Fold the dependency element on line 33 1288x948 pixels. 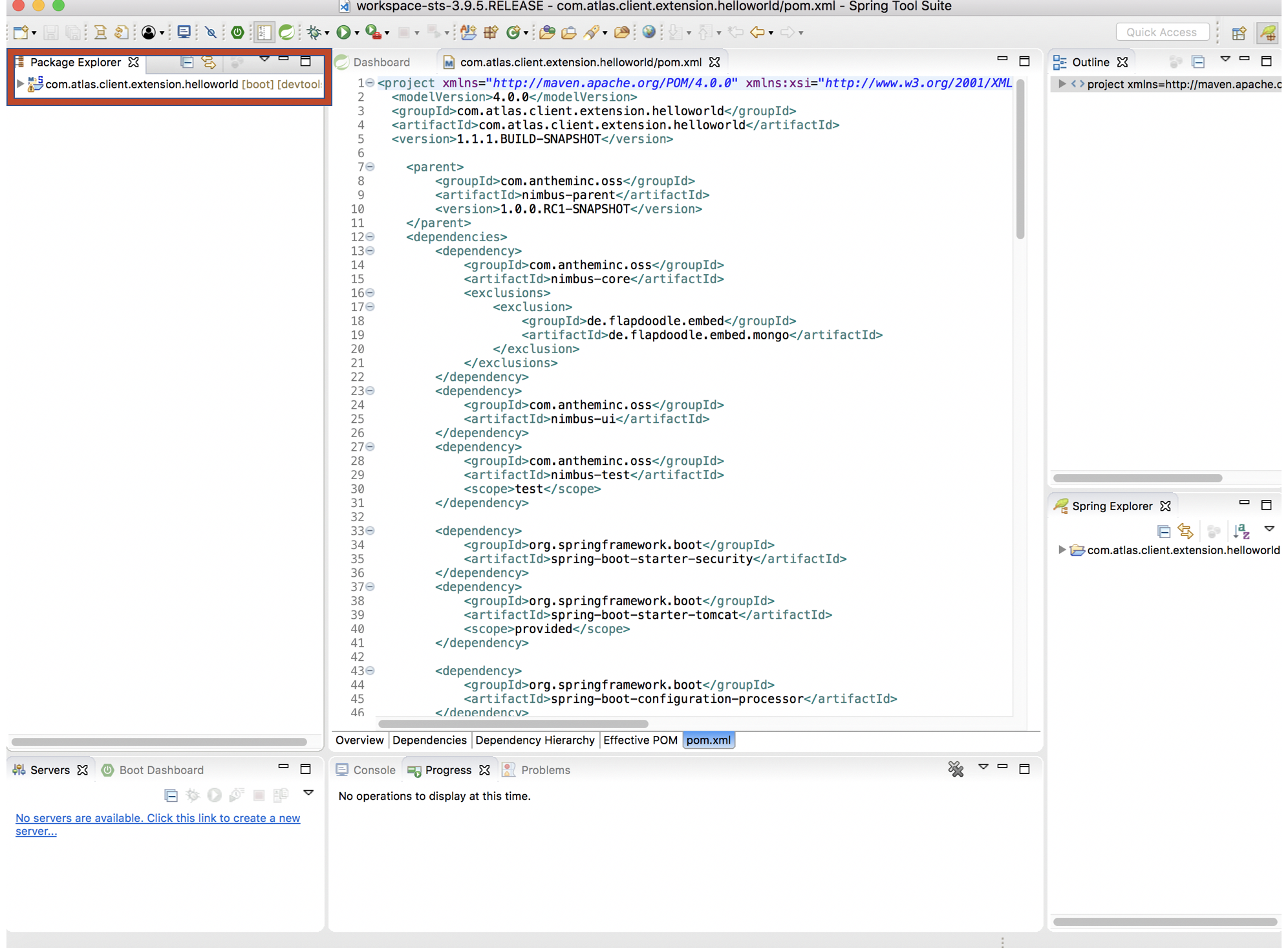tap(370, 531)
